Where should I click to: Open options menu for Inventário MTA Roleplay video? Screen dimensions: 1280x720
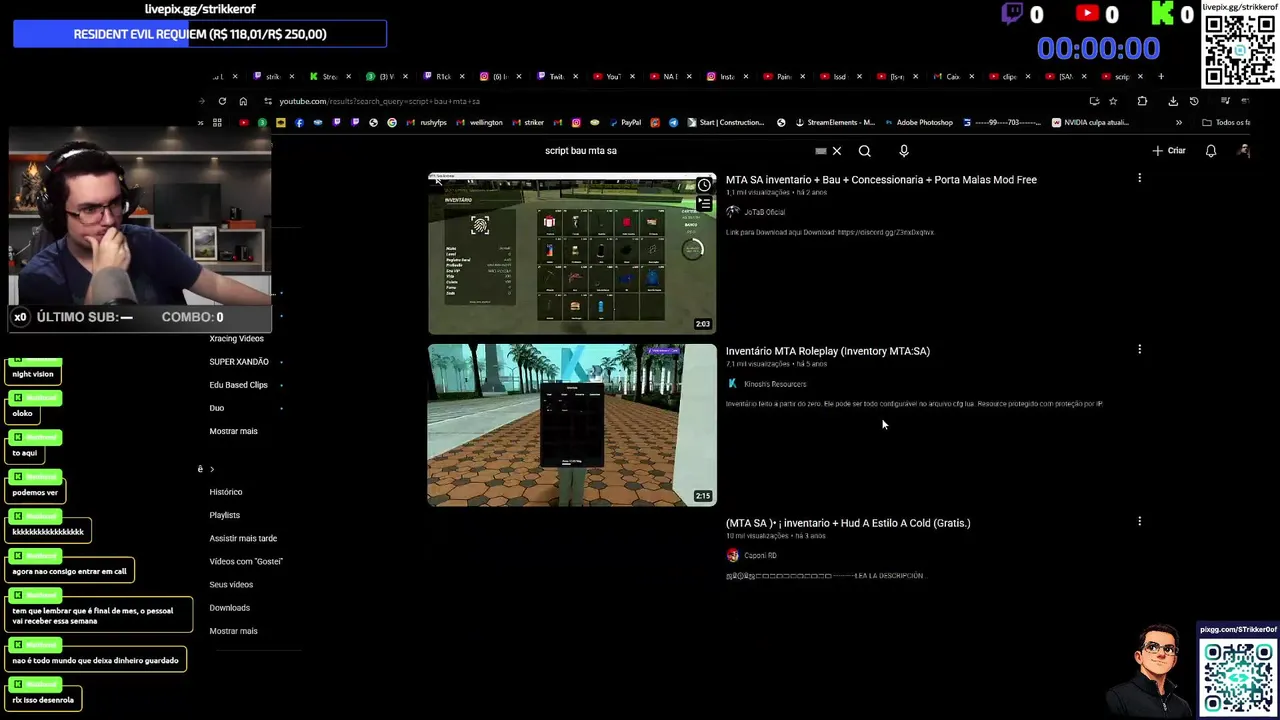tap(1139, 349)
